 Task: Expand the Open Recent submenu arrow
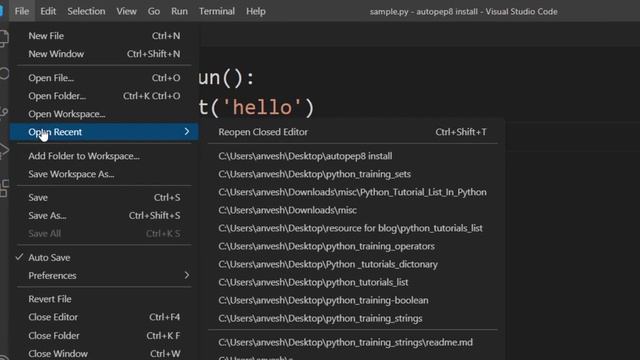tap(187, 131)
